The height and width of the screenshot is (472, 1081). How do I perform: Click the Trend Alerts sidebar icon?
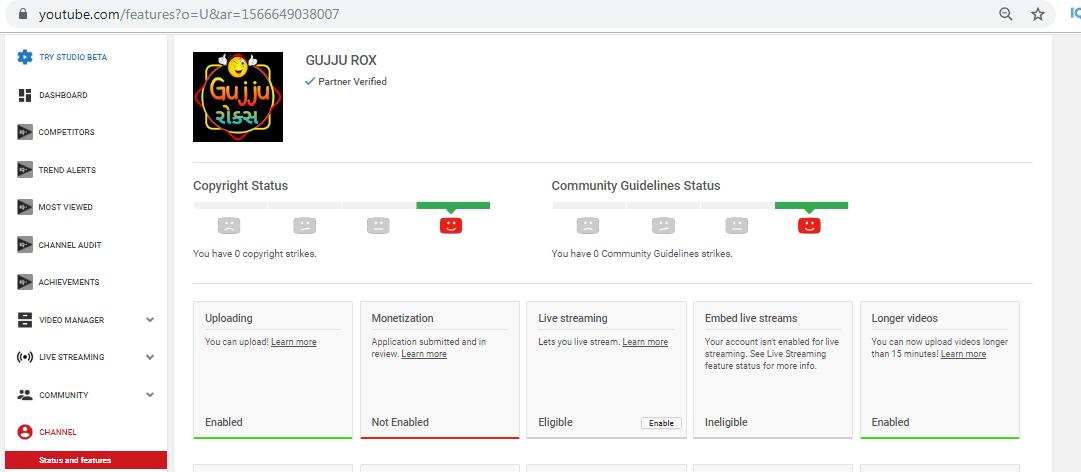click(x=25, y=170)
